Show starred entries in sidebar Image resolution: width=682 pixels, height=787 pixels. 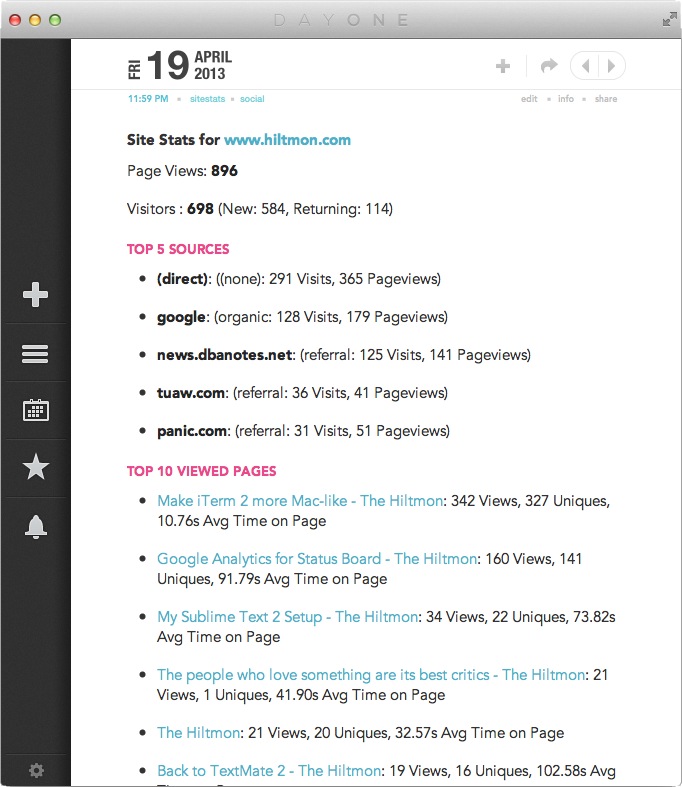[x=36, y=467]
